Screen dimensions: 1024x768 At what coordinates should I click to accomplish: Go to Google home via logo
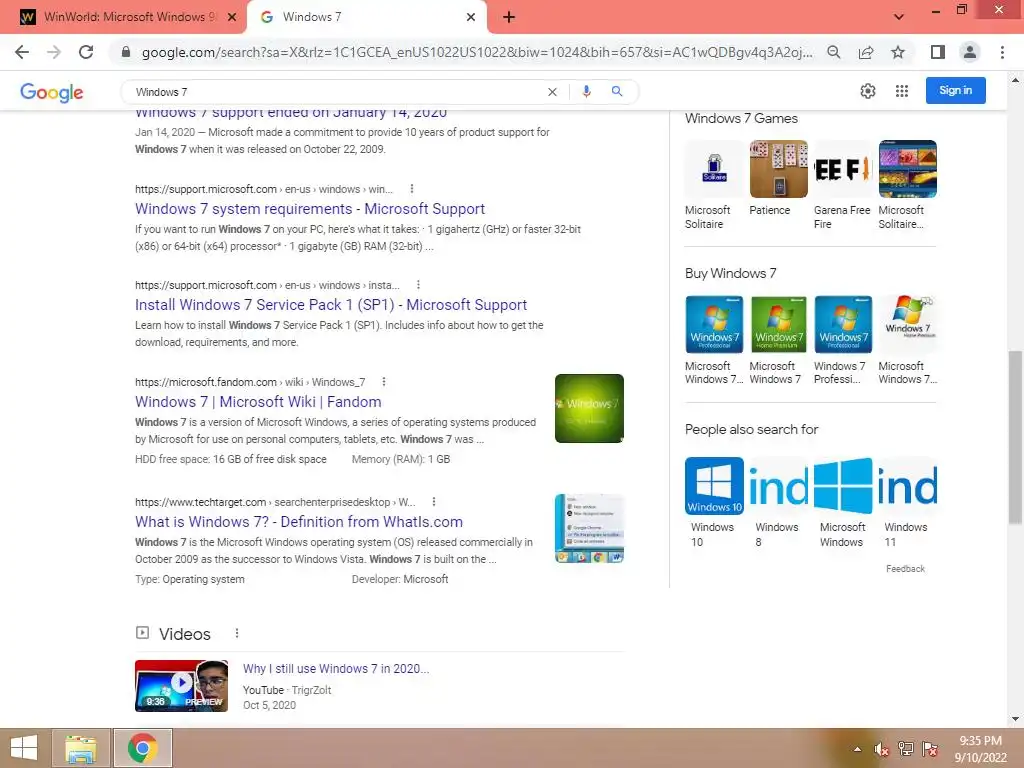coord(52,92)
